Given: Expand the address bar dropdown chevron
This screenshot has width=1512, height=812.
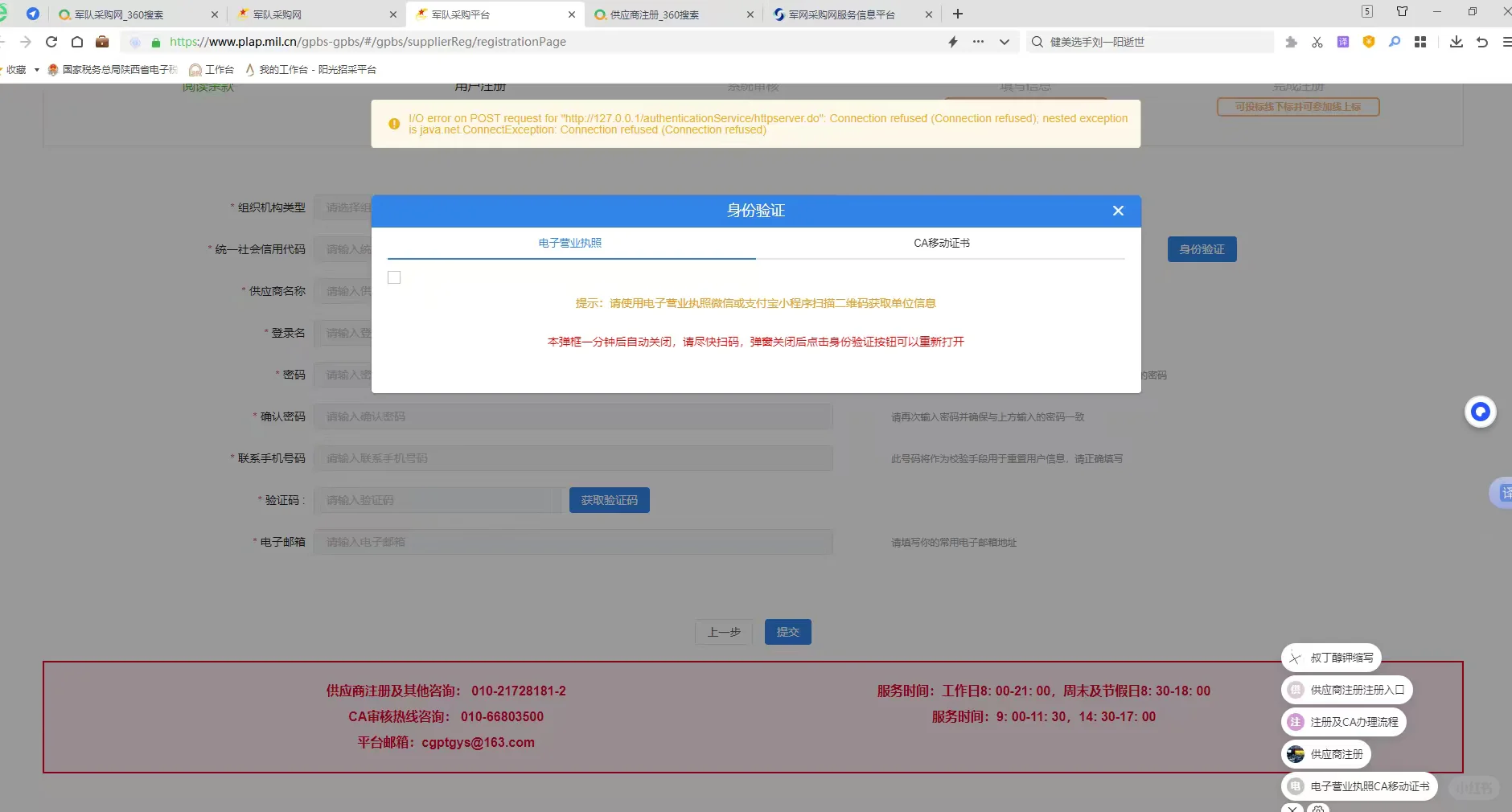Looking at the screenshot, I should point(1005,42).
